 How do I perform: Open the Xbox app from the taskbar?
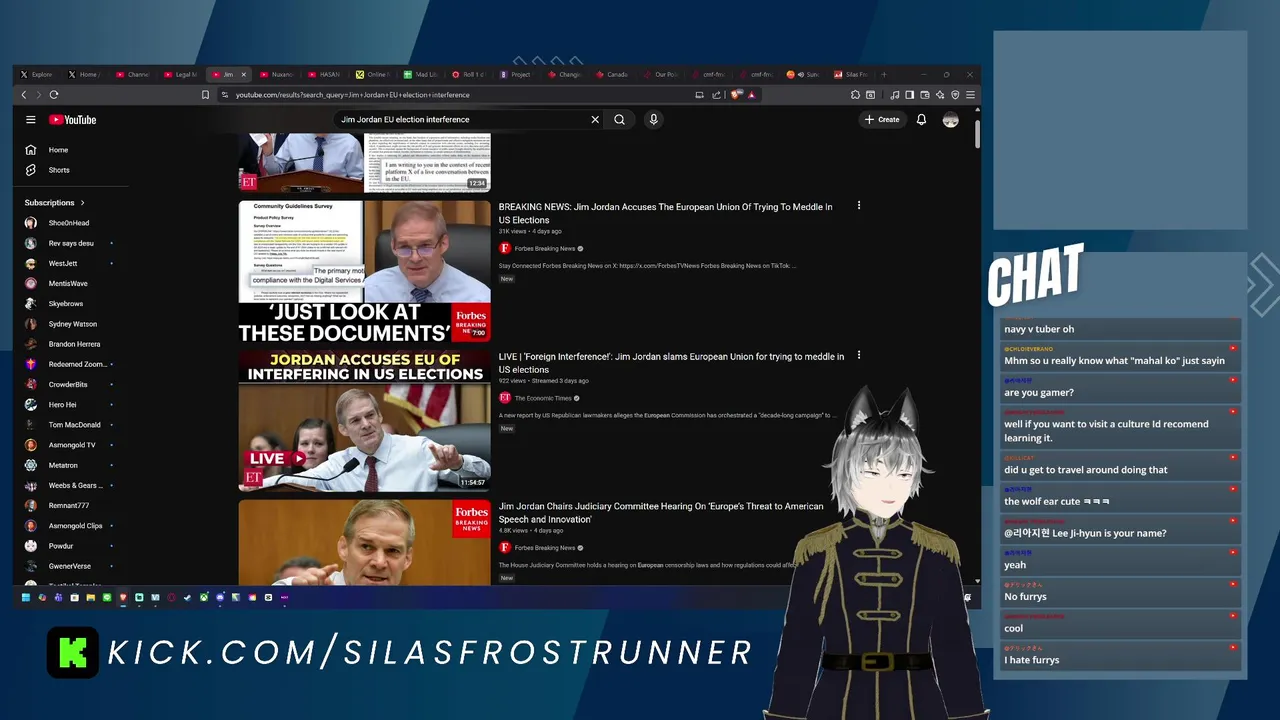click(x=203, y=598)
